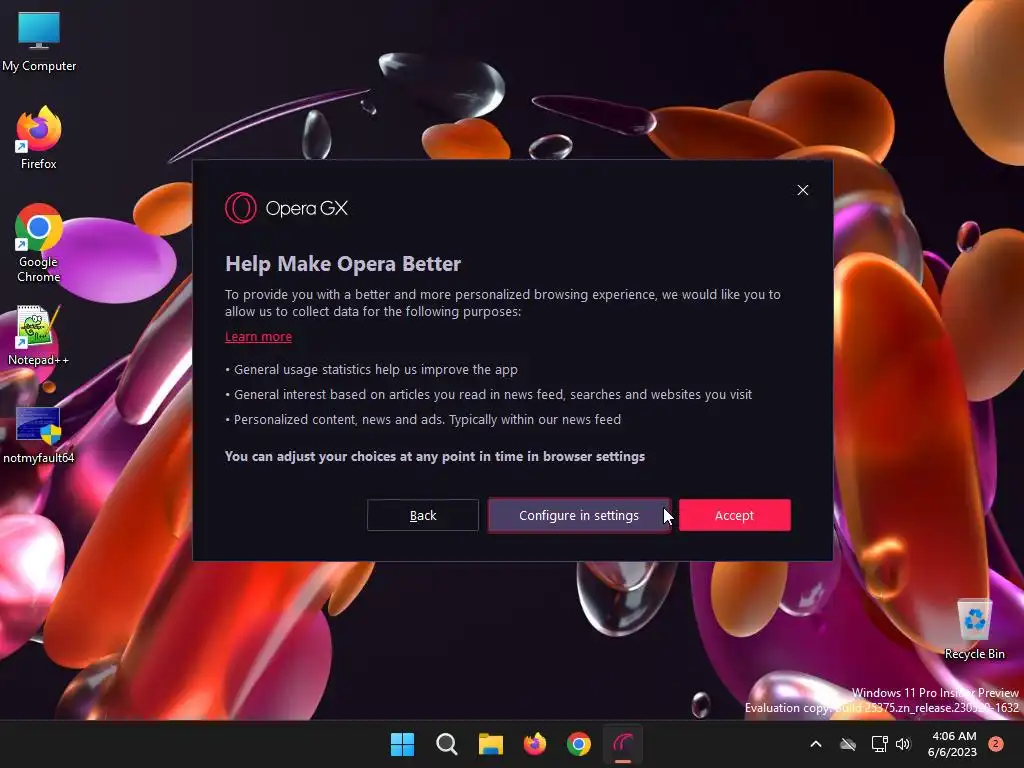This screenshot has height=768, width=1024.
Task: Click the Opera GX installer taskbar icon
Action: tap(623, 744)
